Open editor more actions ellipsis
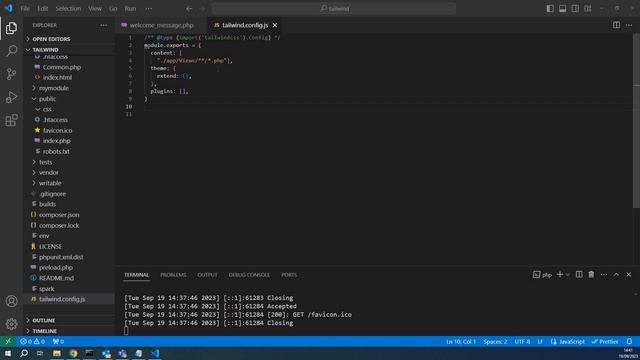The width and height of the screenshot is (640, 360). pyautogui.click(x=629, y=25)
